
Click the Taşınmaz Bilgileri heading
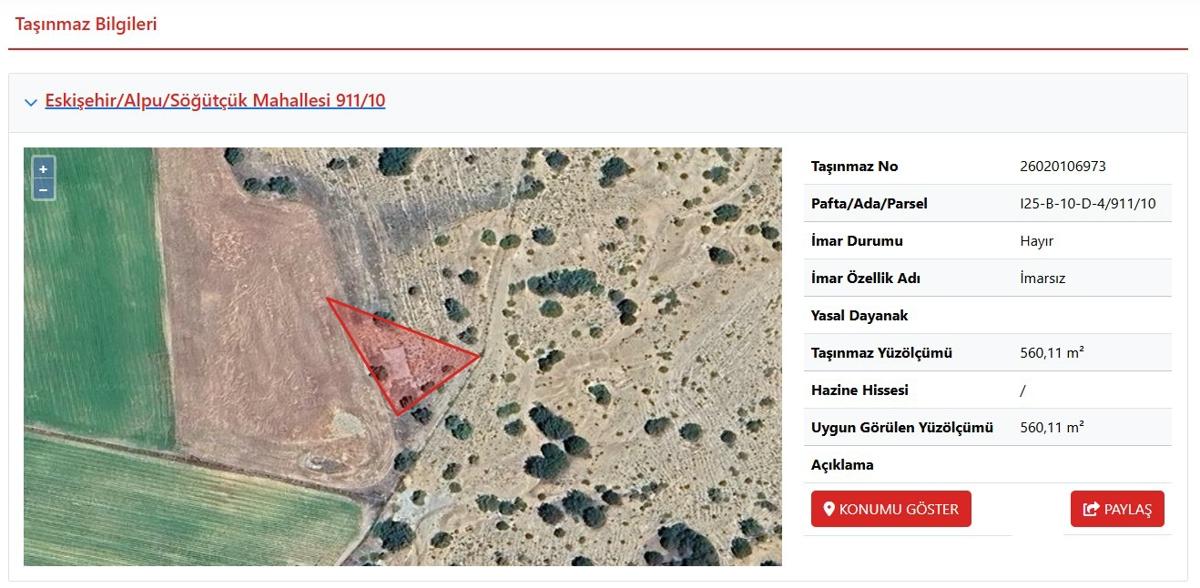click(x=86, y=23)
